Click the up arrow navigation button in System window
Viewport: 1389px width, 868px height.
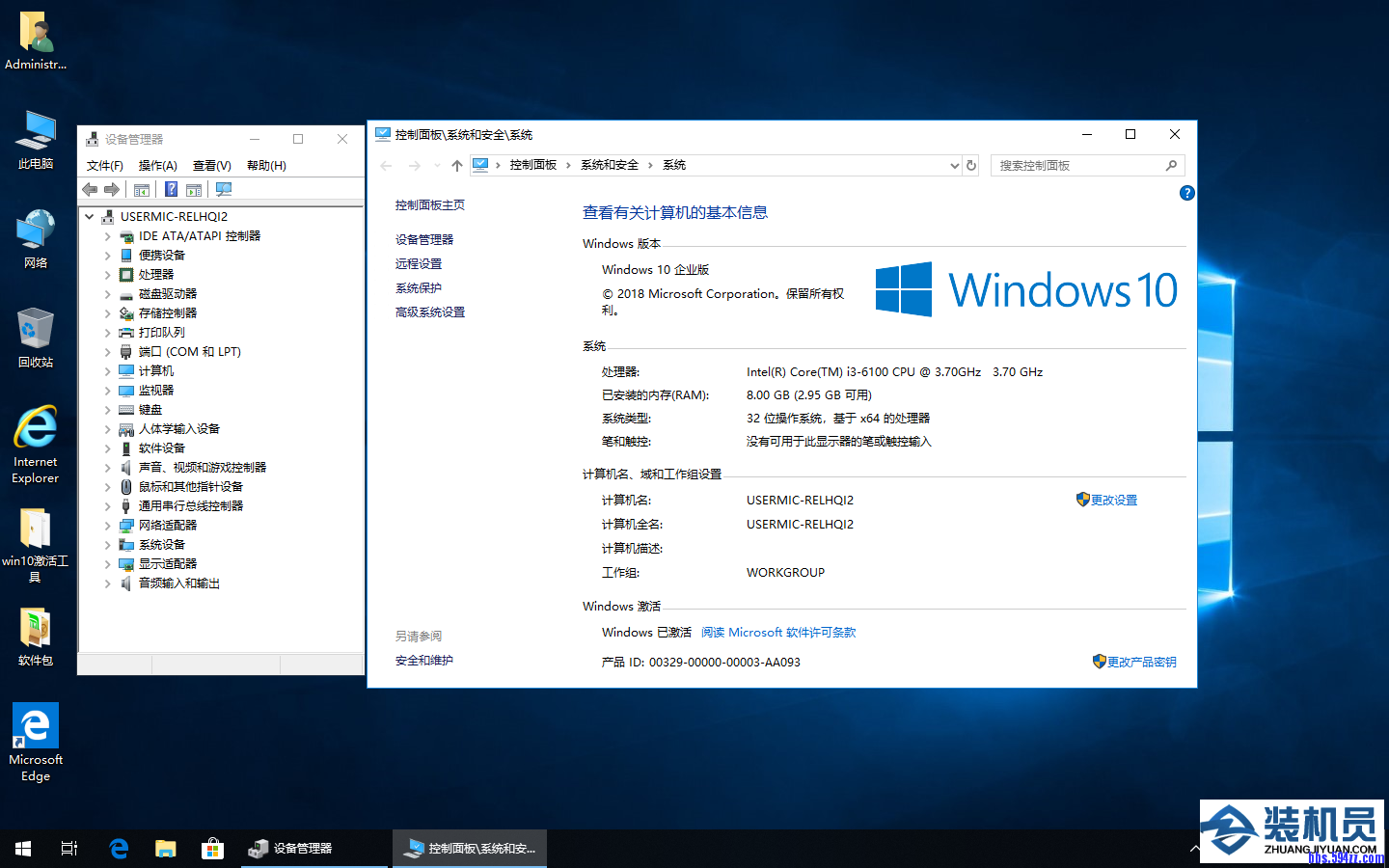(456, 166)
